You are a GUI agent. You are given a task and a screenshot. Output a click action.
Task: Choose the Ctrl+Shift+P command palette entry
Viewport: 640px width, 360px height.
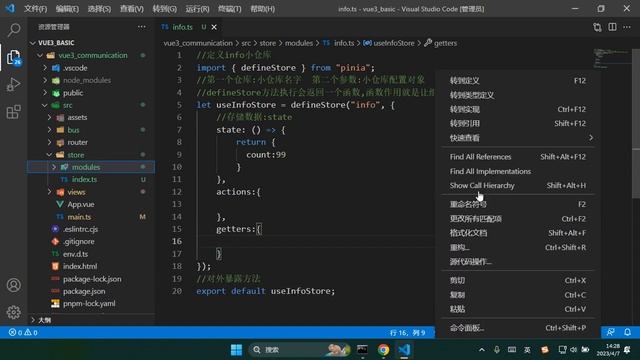tap(518, 328)
